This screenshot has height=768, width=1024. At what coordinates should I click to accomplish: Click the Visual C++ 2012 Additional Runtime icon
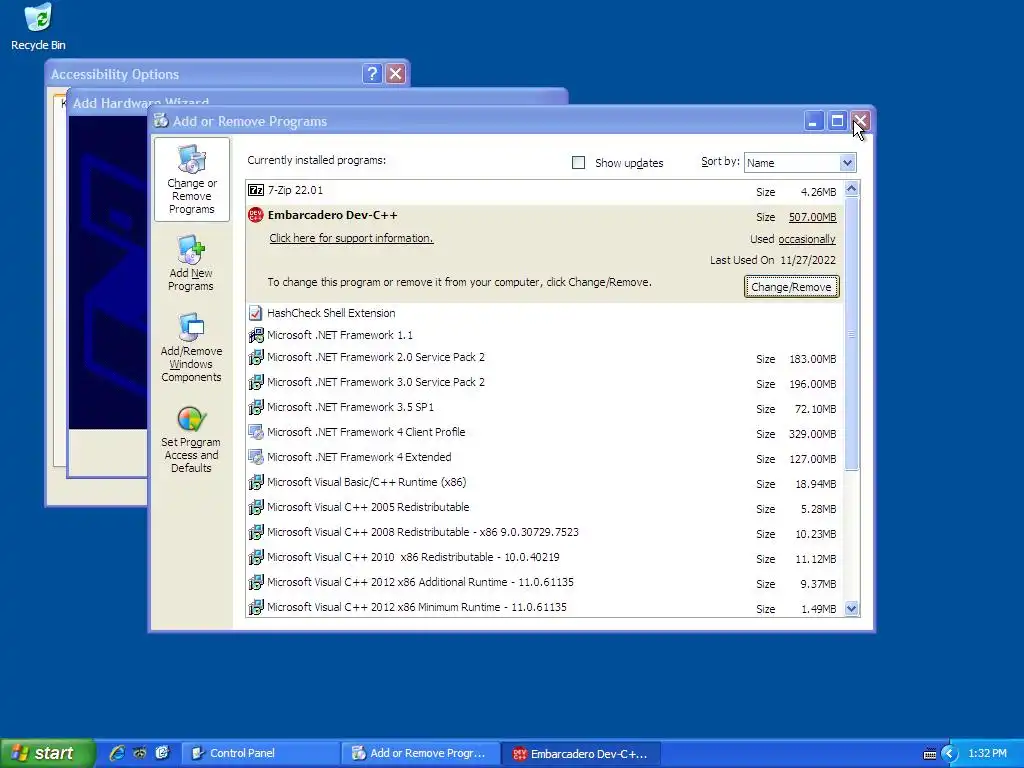[256, 583]
